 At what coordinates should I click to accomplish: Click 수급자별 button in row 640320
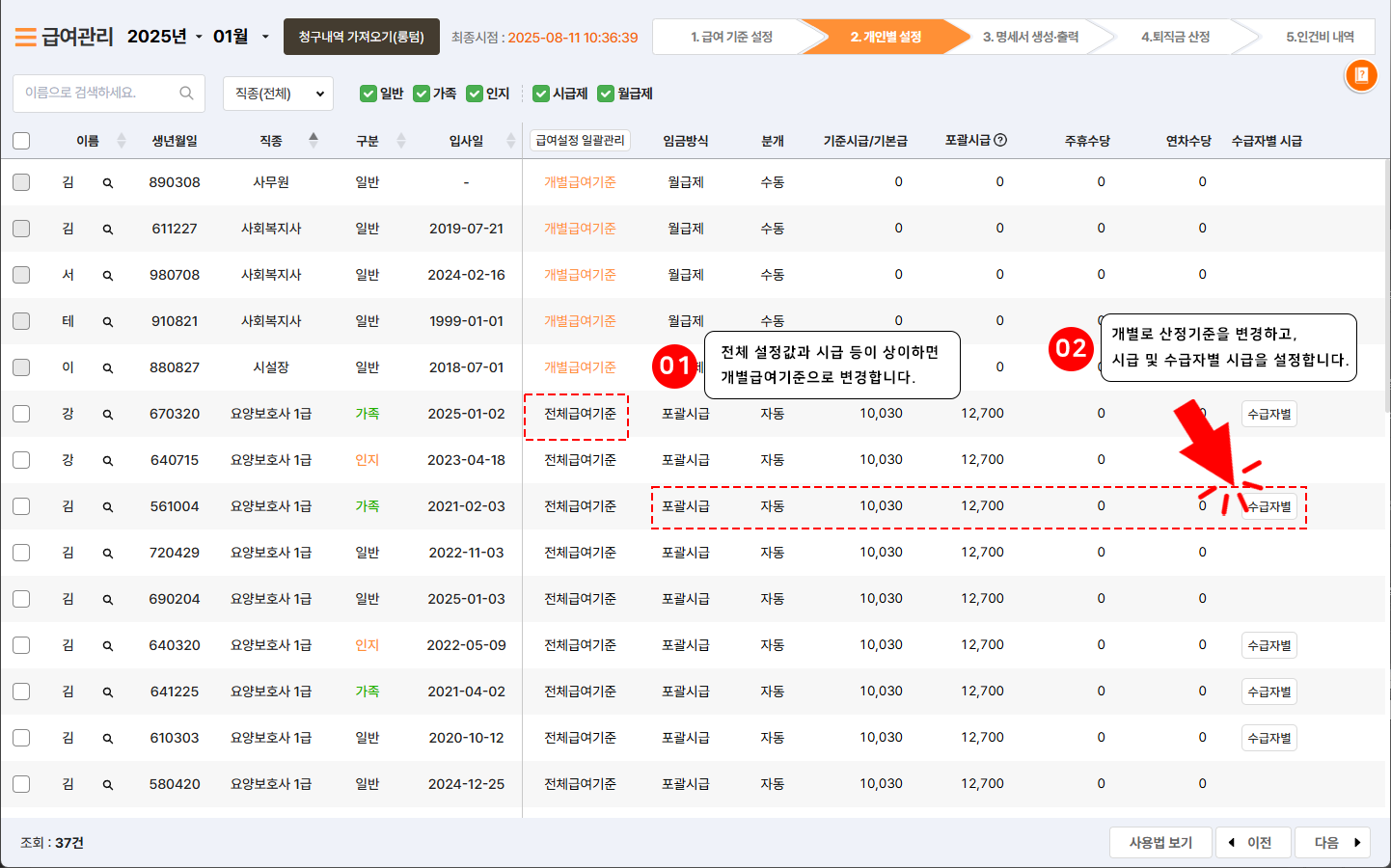[x=1269, y=645]
